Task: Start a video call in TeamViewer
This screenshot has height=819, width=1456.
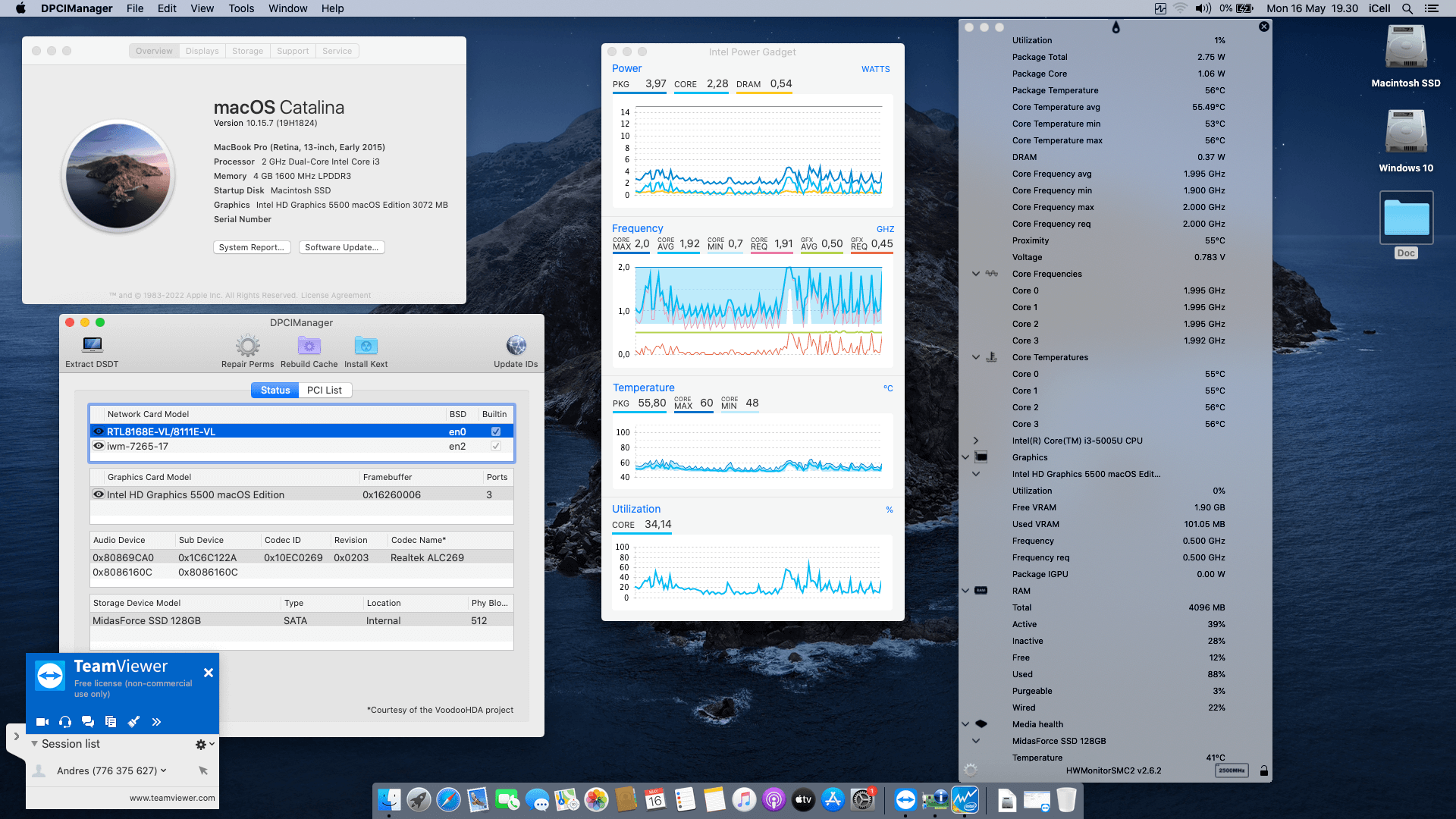Action: coord(42,721)
